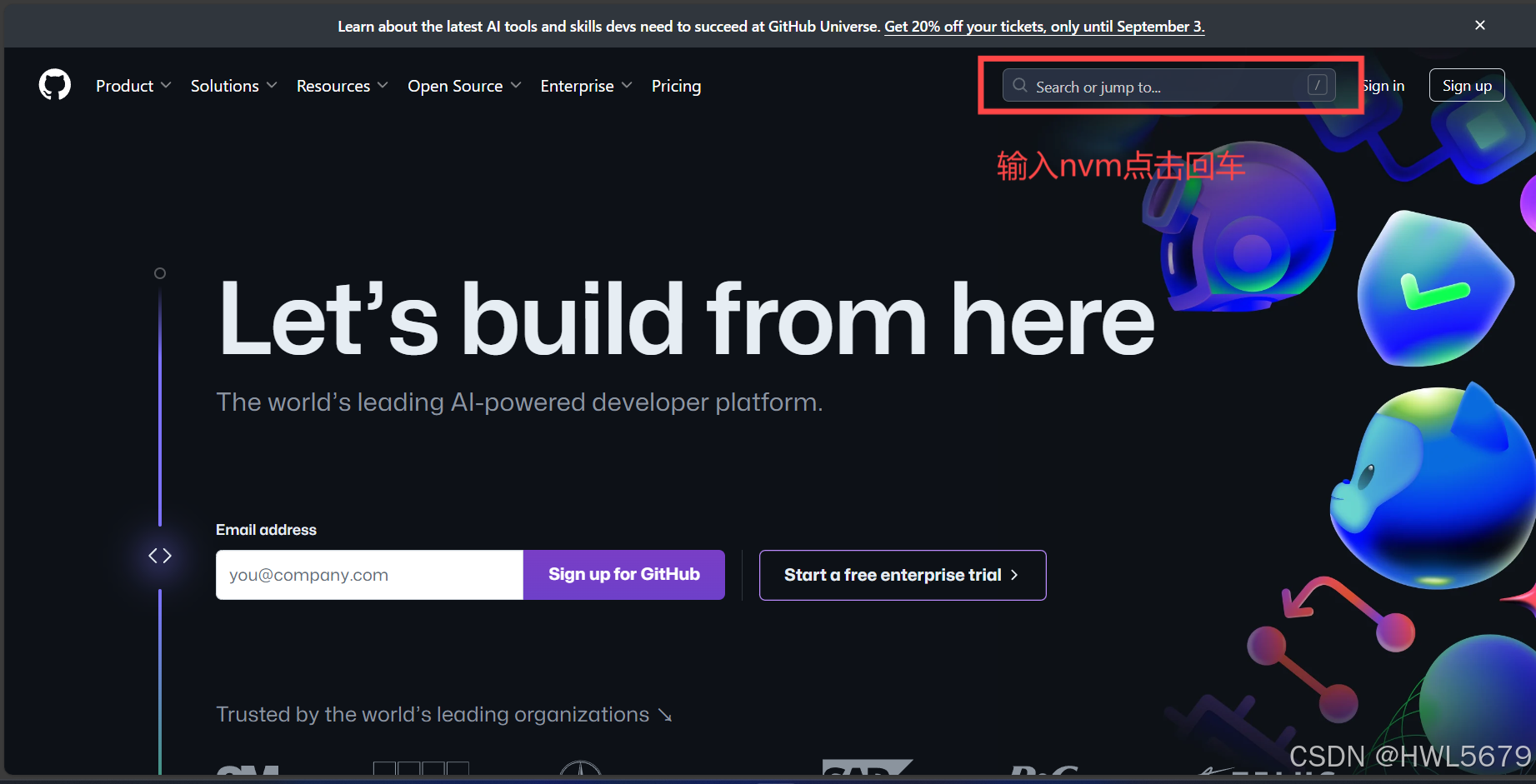Expand the Solutions menu

pyautogui.click(x=234, y=86)
